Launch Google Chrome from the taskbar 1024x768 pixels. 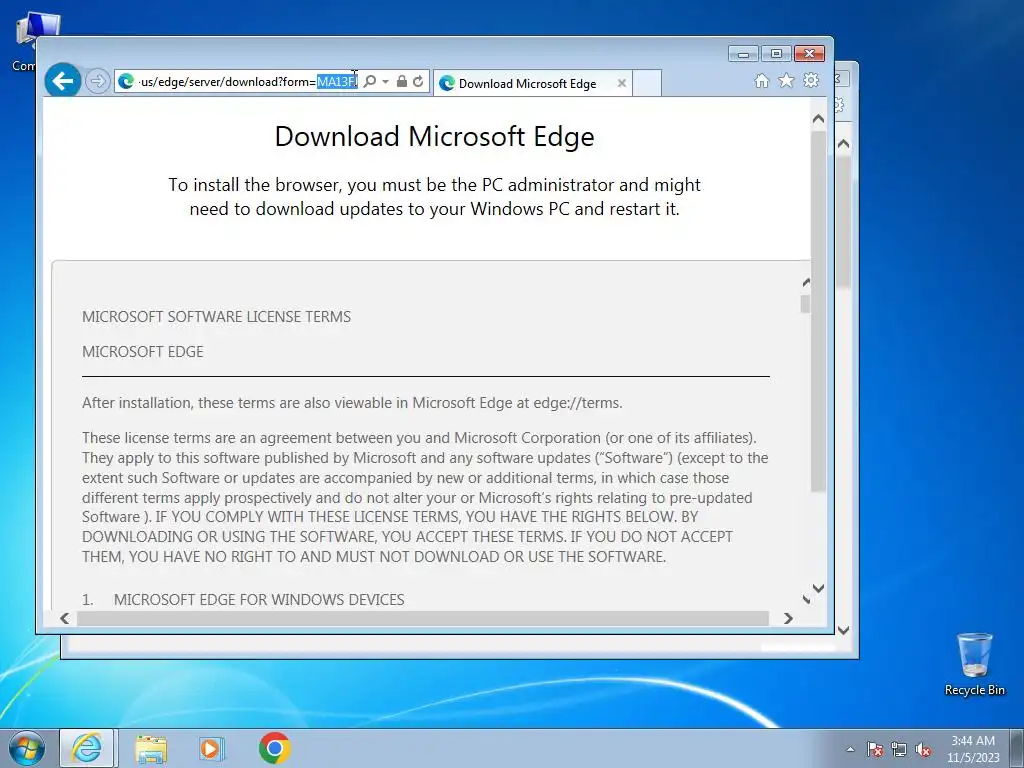coord(274,748)
